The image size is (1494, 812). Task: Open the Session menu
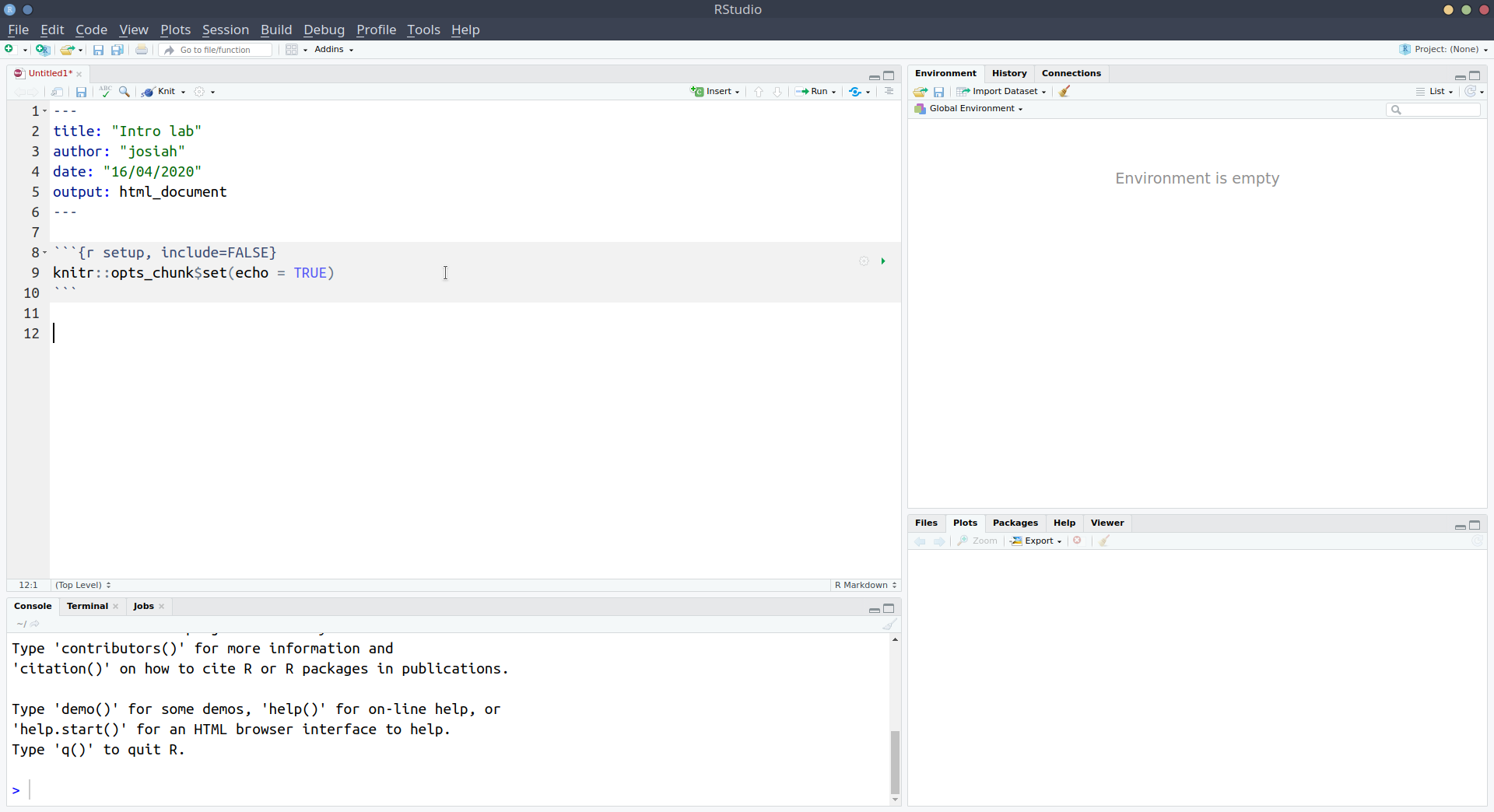(225, 30)
